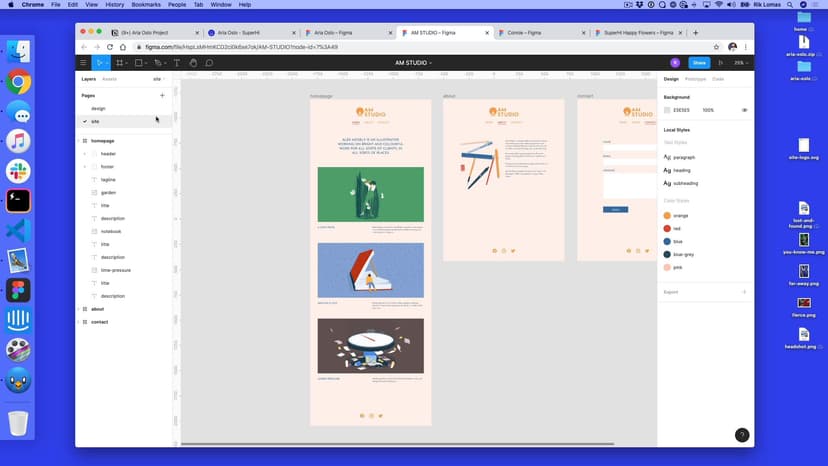Open the Figma main menu hamburger icon
Viewport: 828px width, 466px height.
pyautogui.click(x=84, y=63)
